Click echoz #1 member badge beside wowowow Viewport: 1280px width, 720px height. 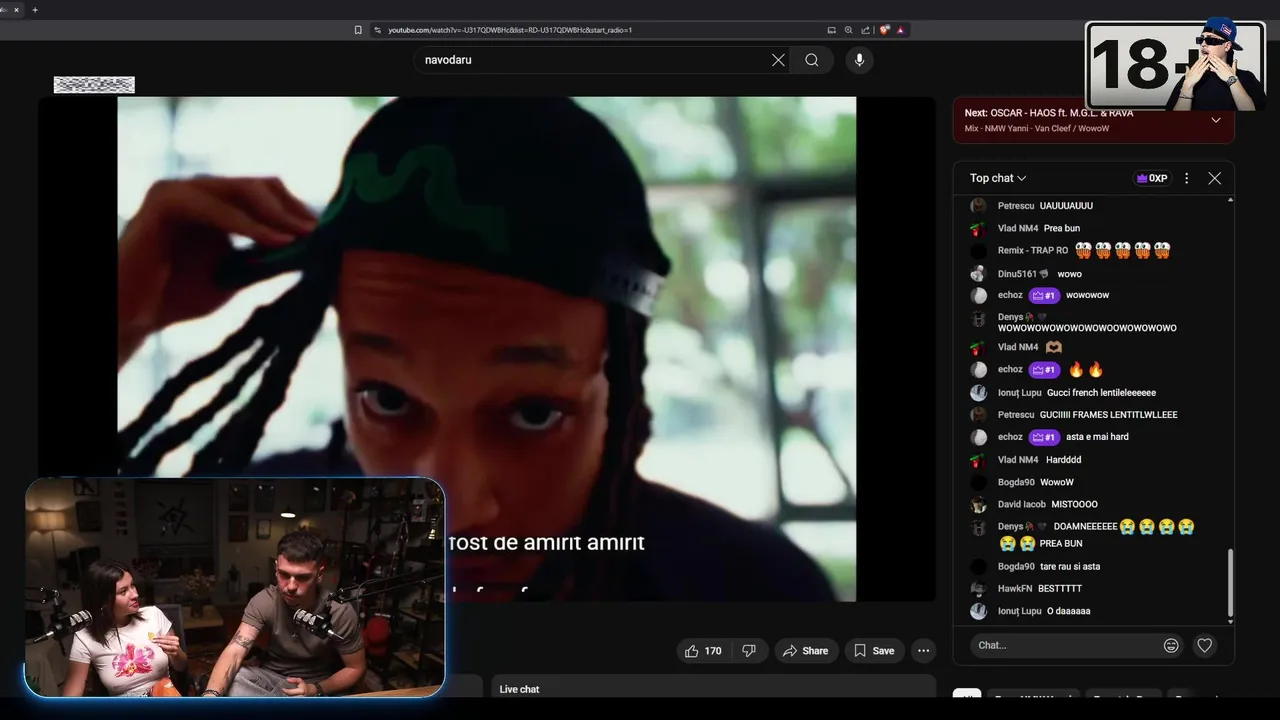1044,296
